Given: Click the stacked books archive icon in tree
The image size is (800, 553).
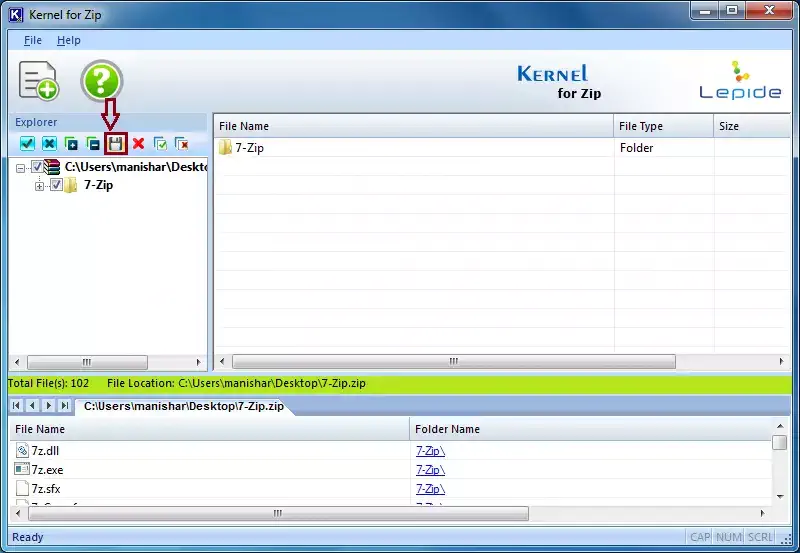Looking at the screenshot, I should pyautogui.click(x=52, y=167).
